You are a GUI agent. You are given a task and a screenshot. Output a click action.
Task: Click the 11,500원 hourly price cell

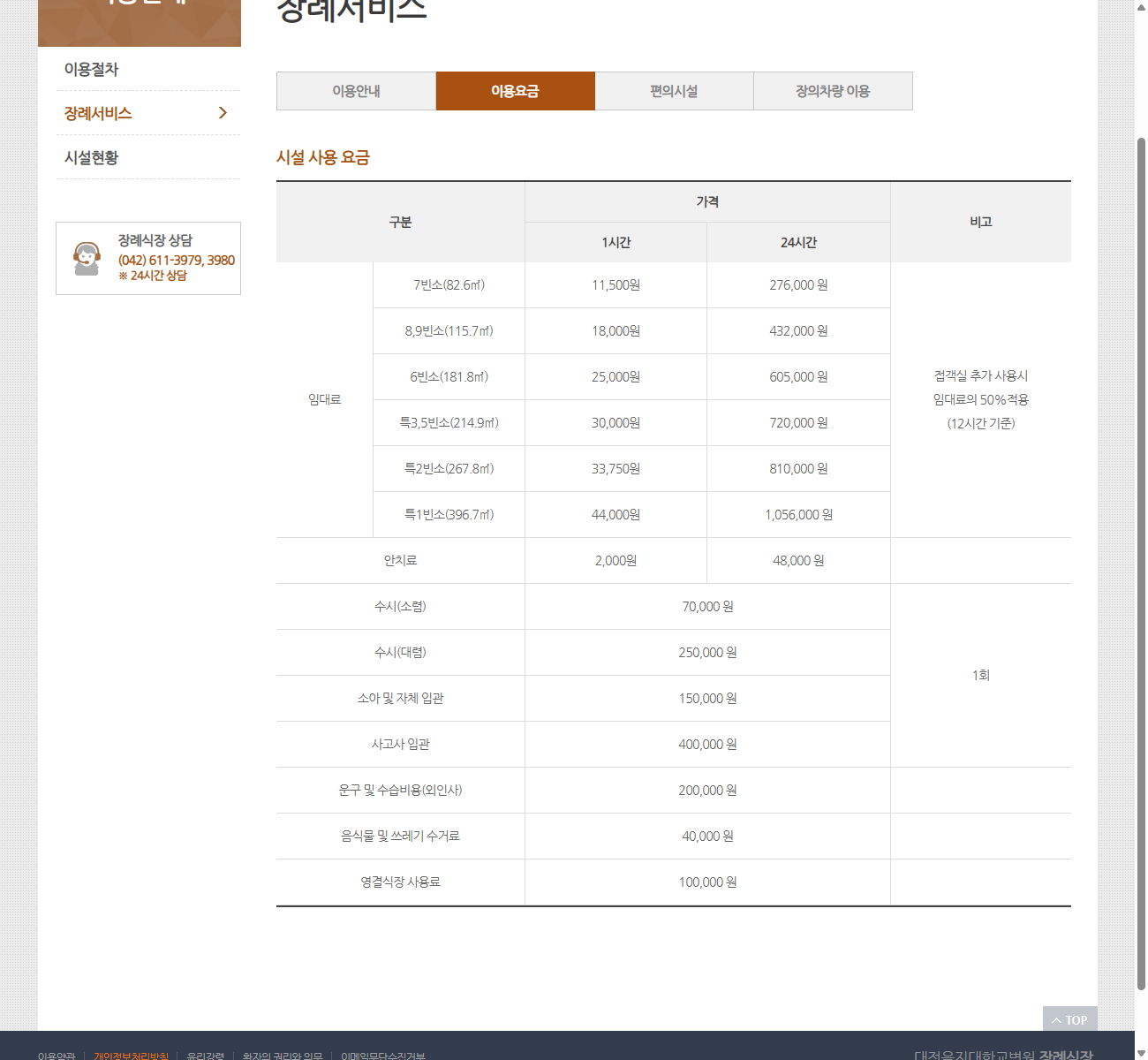616,284
